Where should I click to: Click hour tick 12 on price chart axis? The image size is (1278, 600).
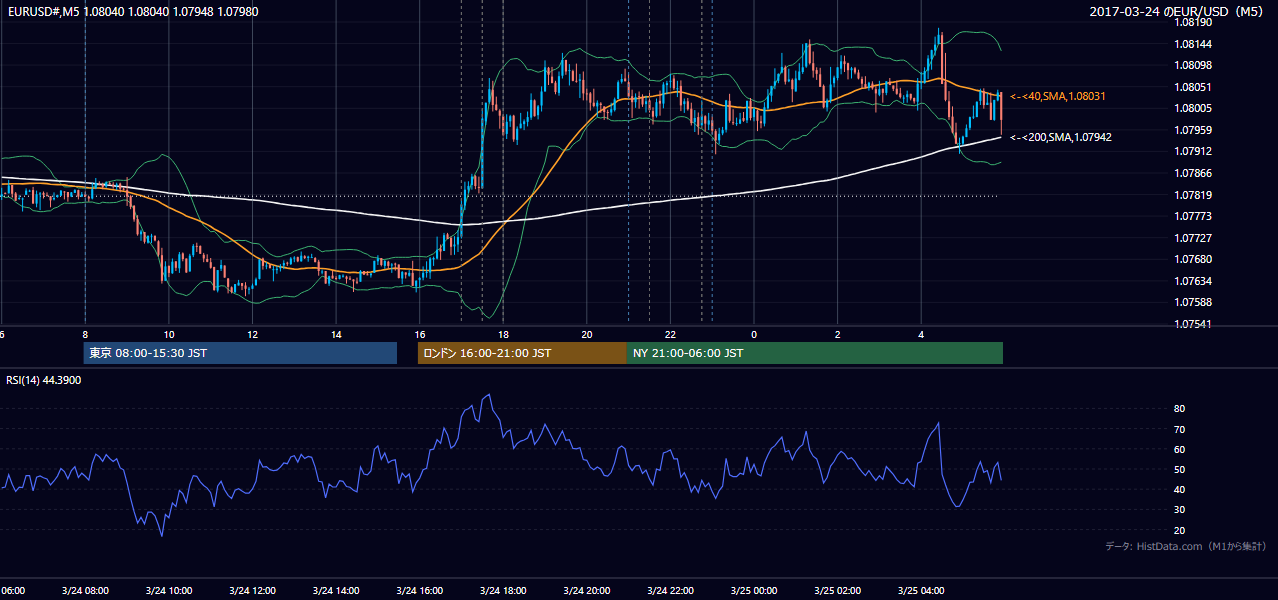pyautogui.click(x=252, y=334)
